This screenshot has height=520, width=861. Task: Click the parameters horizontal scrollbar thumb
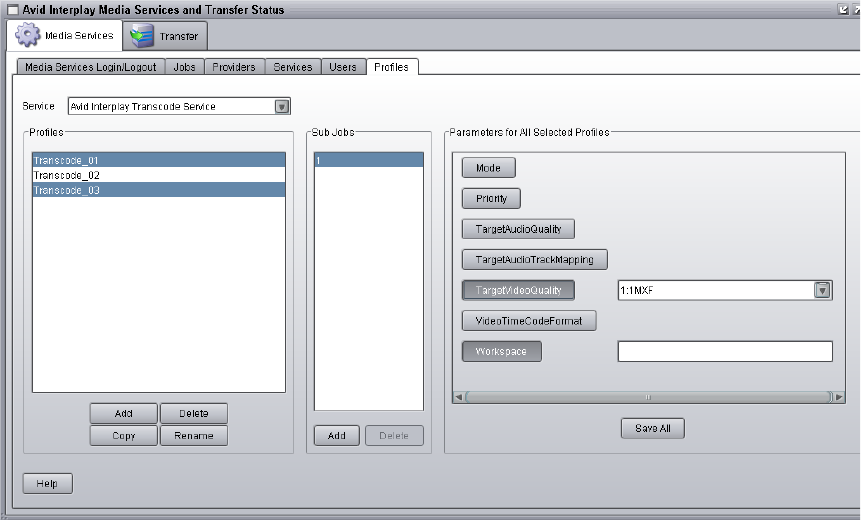tap(648, 397)
